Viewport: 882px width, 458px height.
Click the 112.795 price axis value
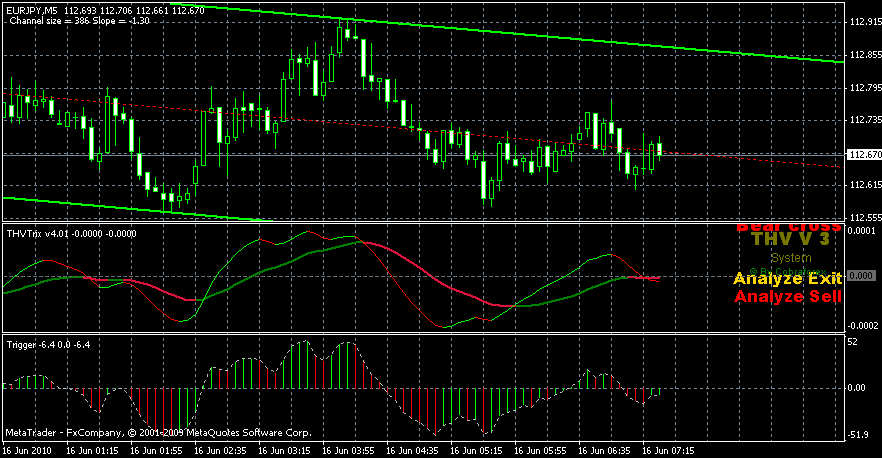[x=865, y=87]
